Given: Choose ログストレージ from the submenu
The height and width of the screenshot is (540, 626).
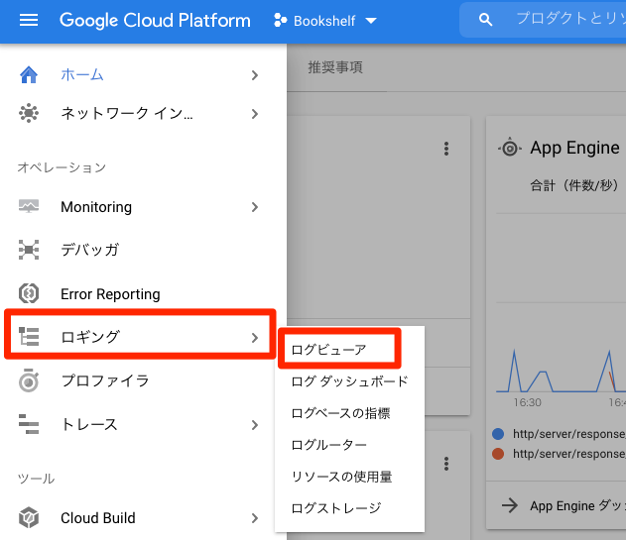Looking at the screenshot, I should (x=336, y=508).
